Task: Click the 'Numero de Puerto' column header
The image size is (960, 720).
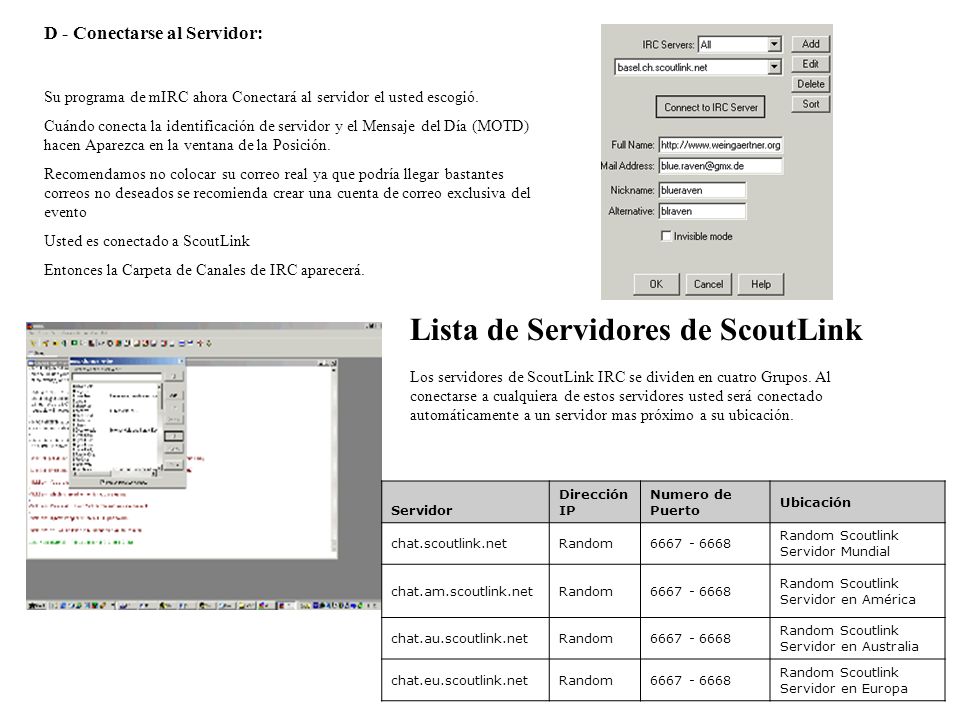Action: point(705,502)
